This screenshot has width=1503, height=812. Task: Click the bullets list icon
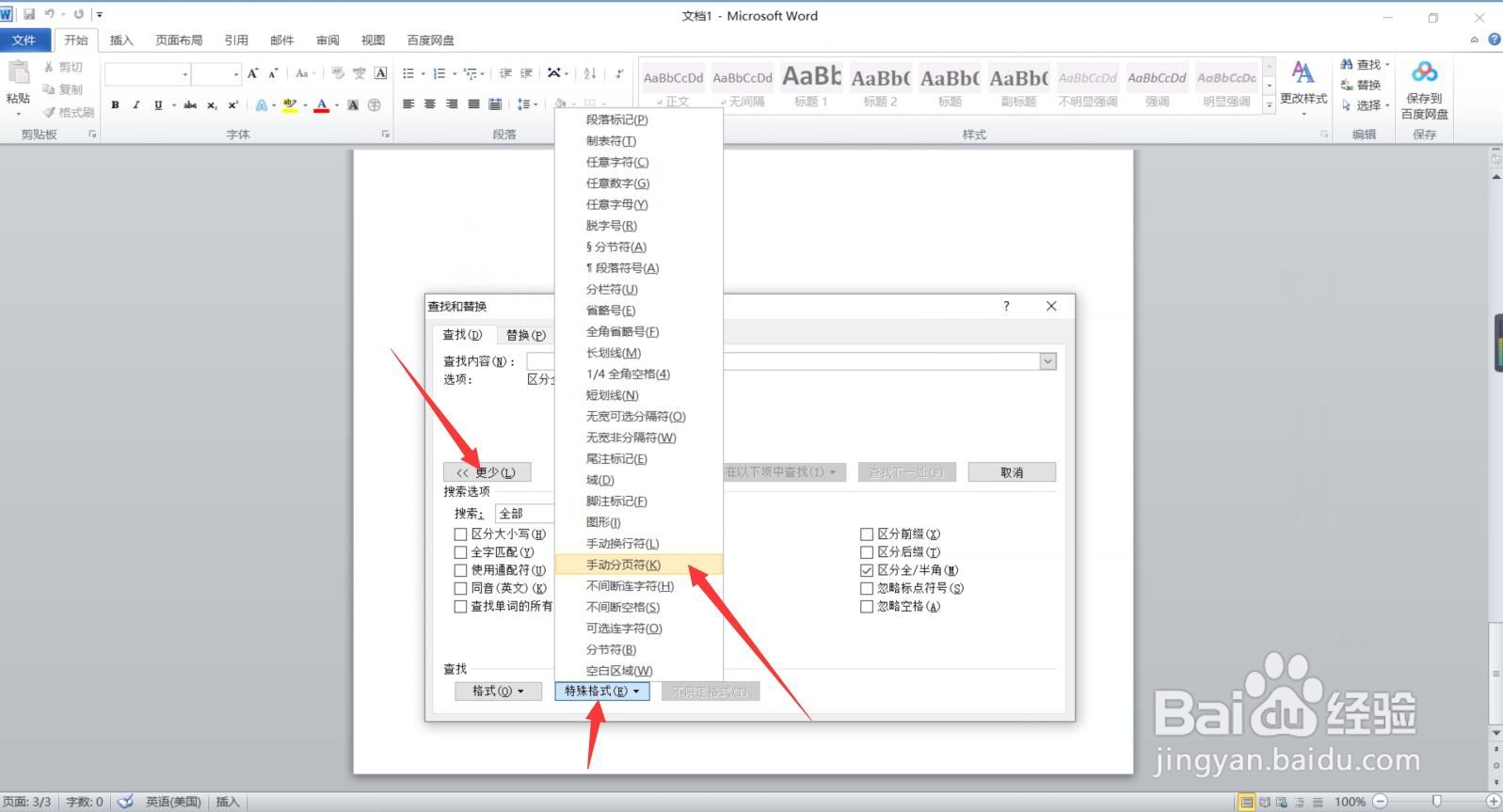pos(408,73)
